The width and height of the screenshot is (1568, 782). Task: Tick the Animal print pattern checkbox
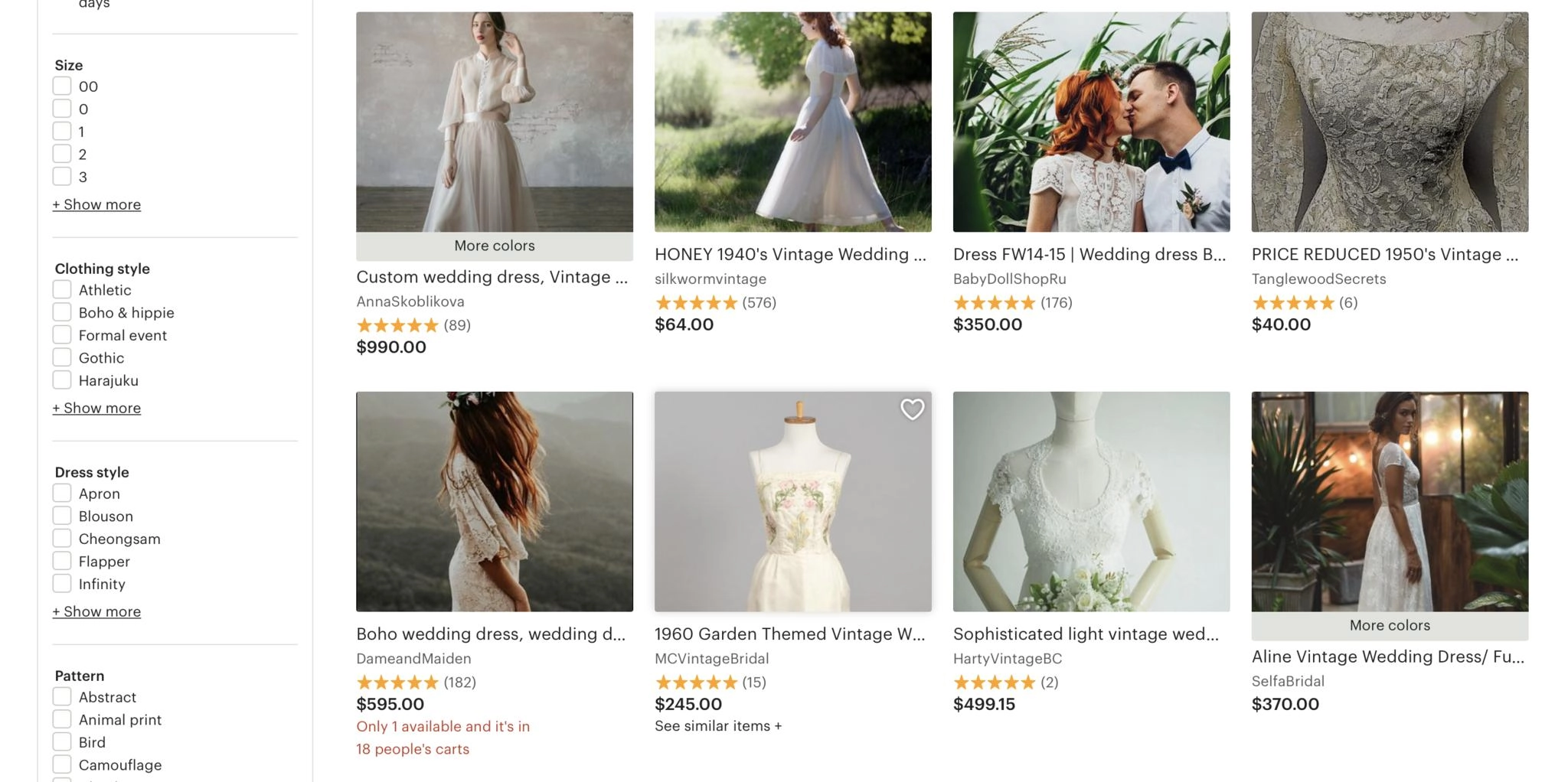click(62, 719)
